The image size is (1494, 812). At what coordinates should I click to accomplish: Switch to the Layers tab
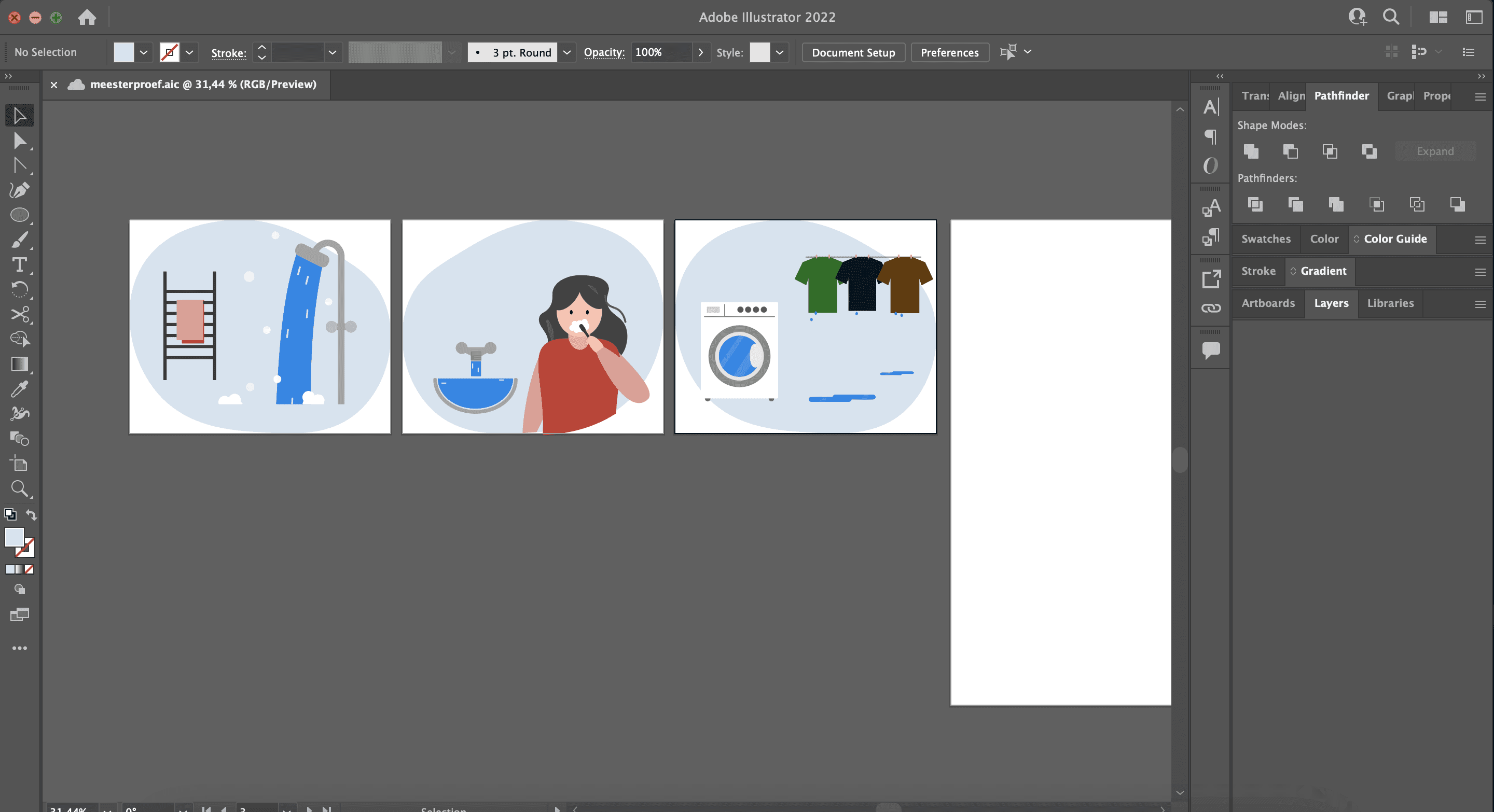pos(1331,303)
